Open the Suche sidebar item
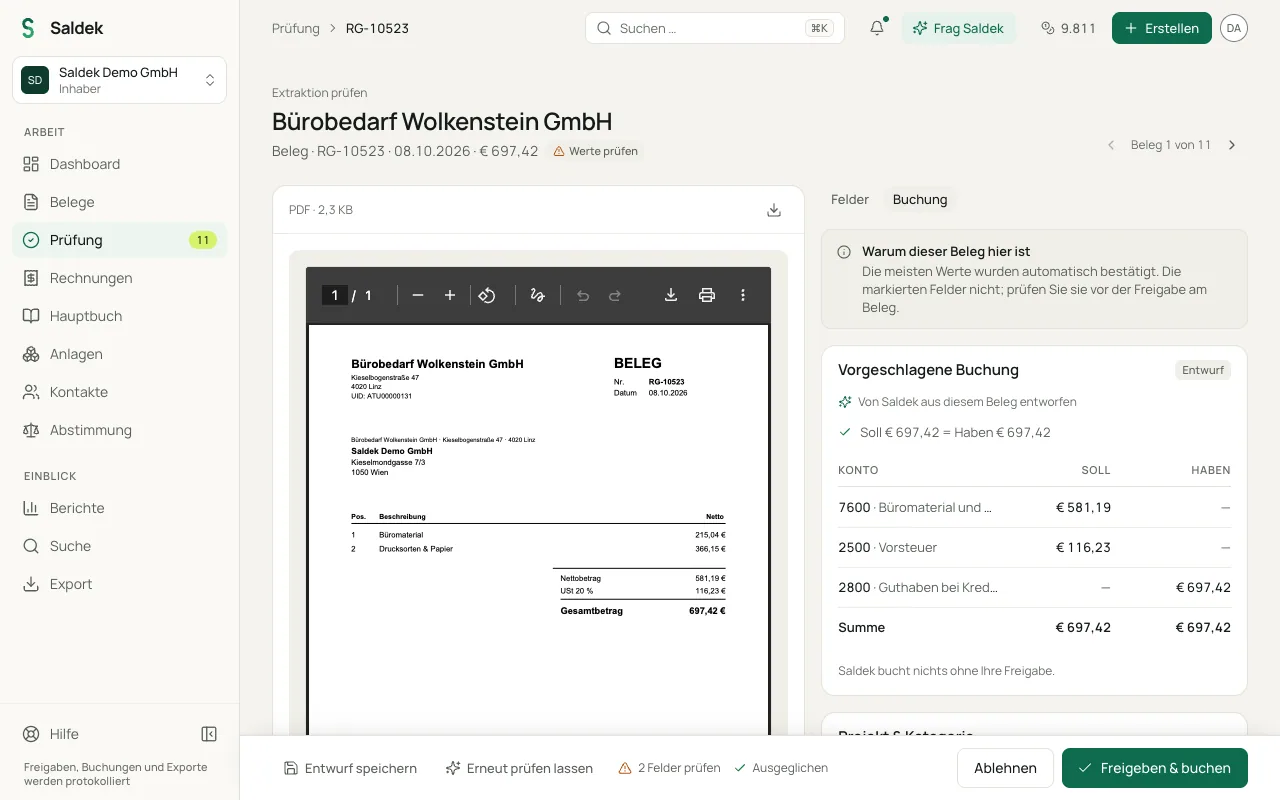Viewport: 1280px width, 800px height. (x=119, y=546)
